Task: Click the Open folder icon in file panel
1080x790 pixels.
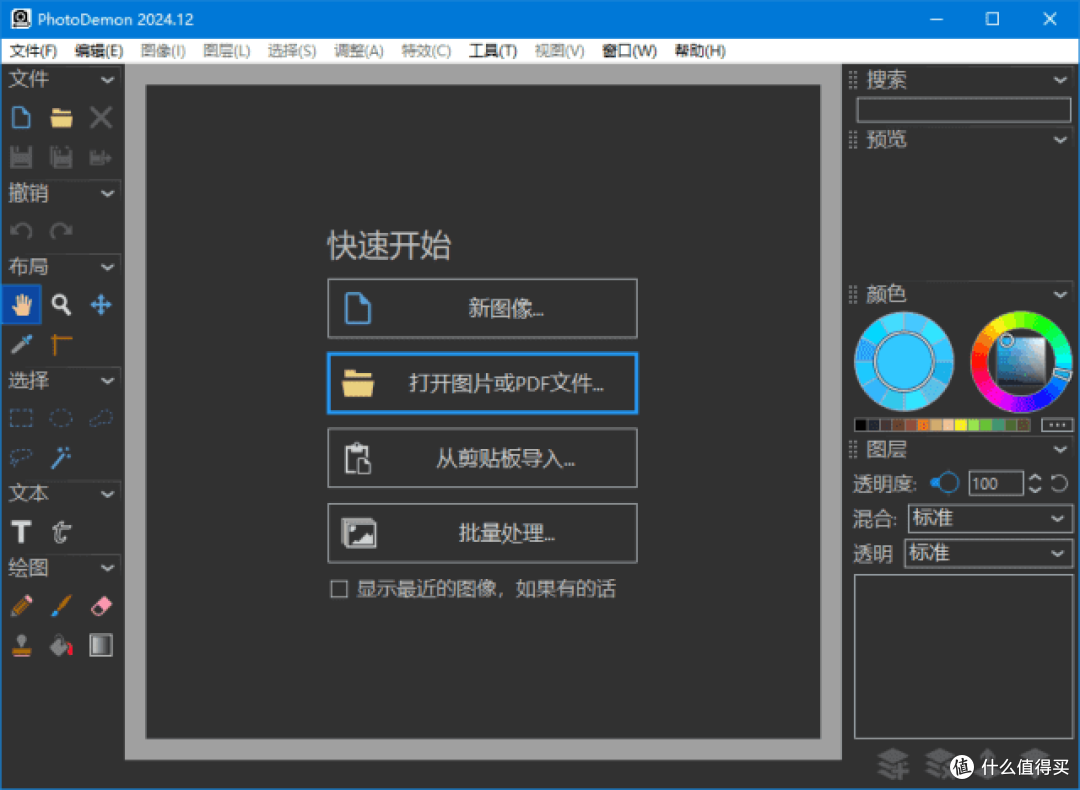Action: coord(61,118)
